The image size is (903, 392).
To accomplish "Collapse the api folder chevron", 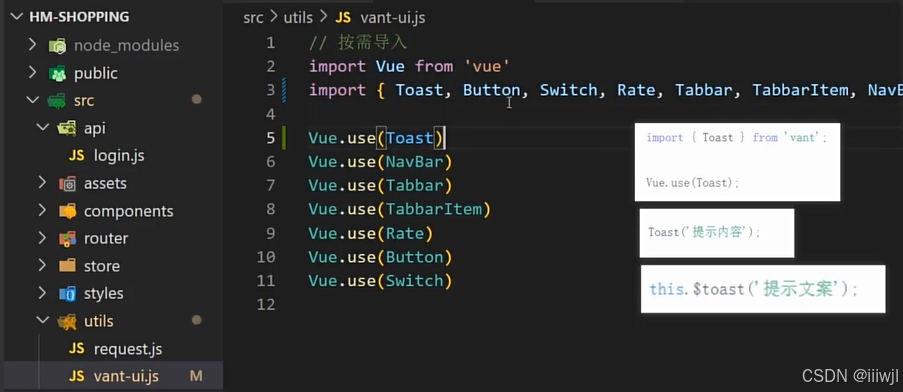I will tap(43, 128).
